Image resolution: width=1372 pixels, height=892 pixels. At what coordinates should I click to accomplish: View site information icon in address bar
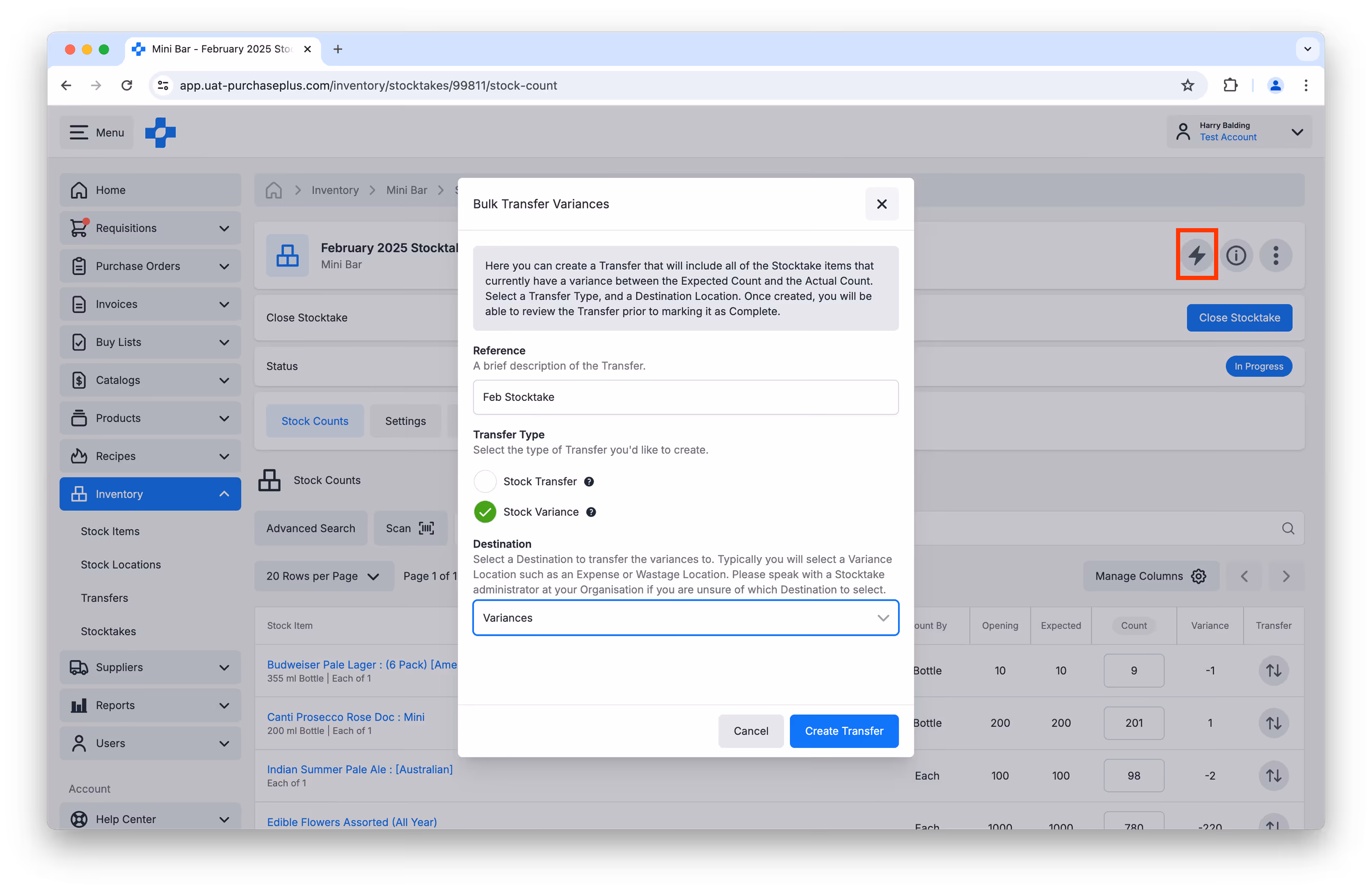click(163, 85)
